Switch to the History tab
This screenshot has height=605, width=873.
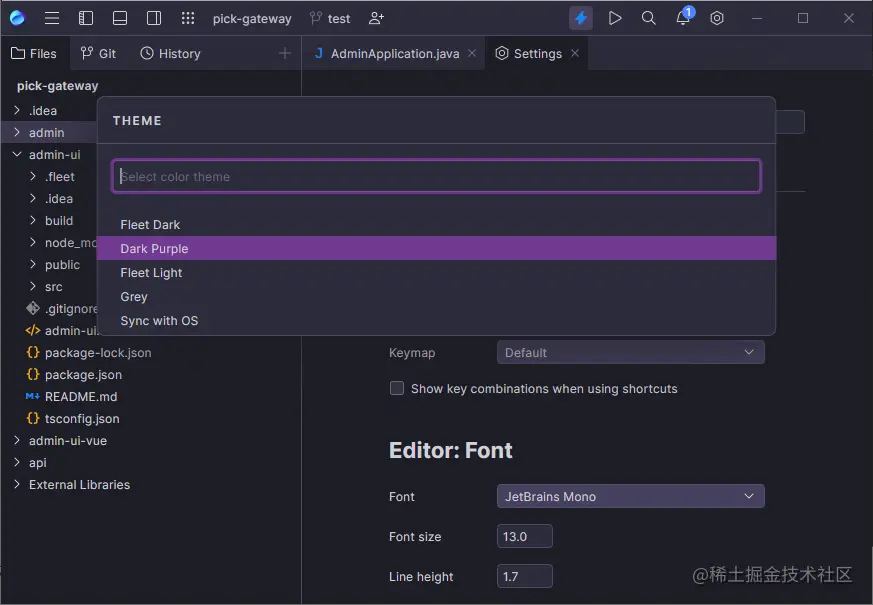170,53
